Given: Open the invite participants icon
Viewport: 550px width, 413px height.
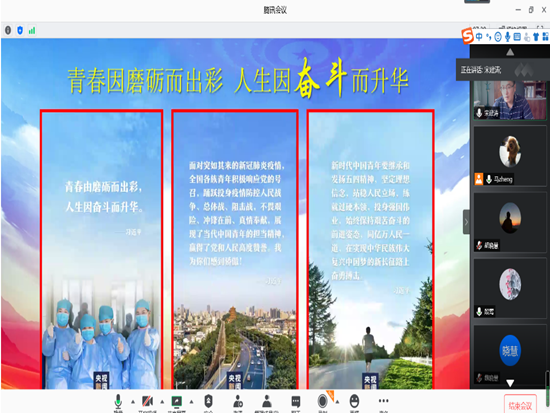Looking at the screenshot, I should click(238, 401).
